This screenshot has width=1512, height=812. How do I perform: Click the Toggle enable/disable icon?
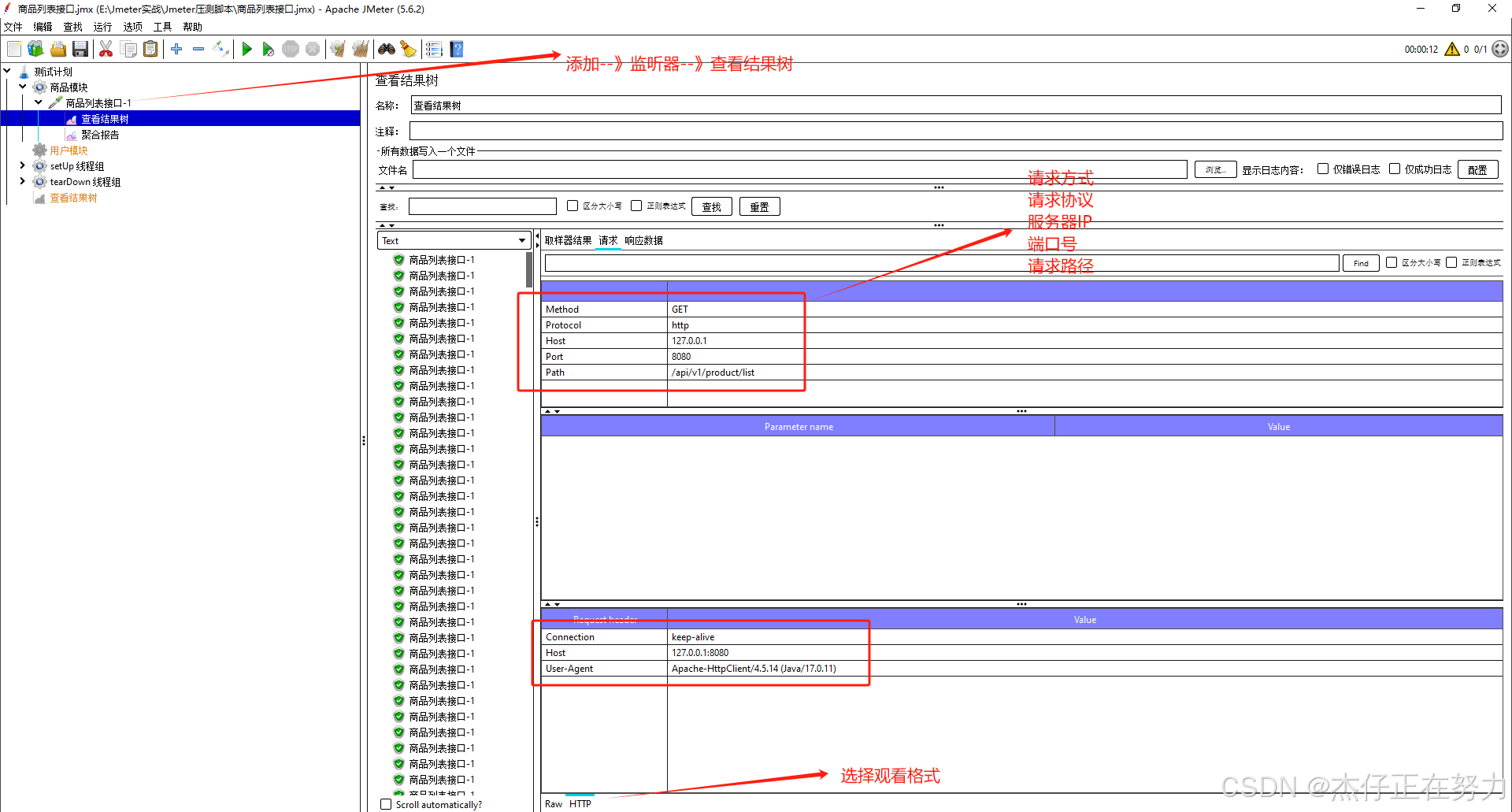tap(220, 50)
